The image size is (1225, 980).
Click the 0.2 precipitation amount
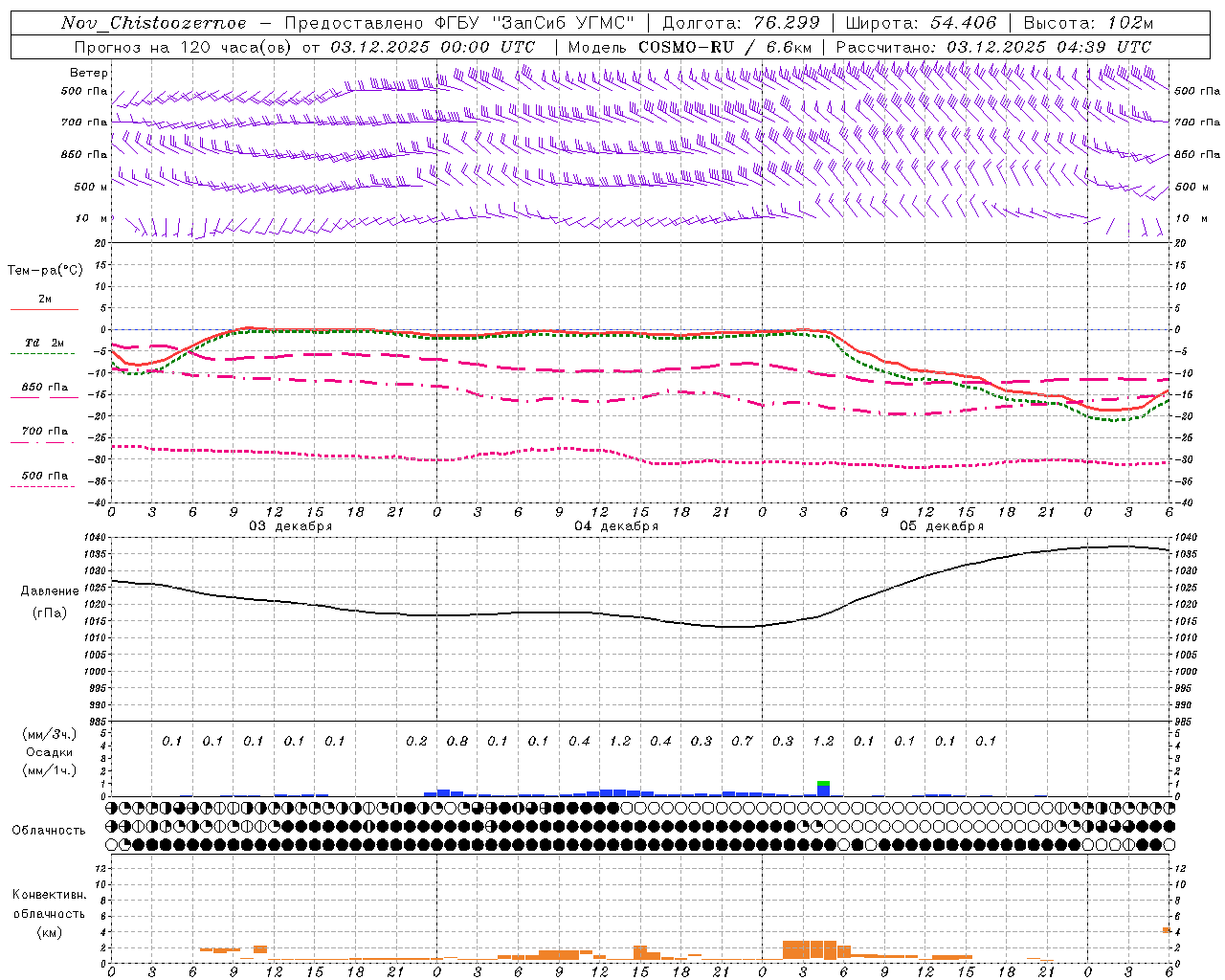pos(416,741)
